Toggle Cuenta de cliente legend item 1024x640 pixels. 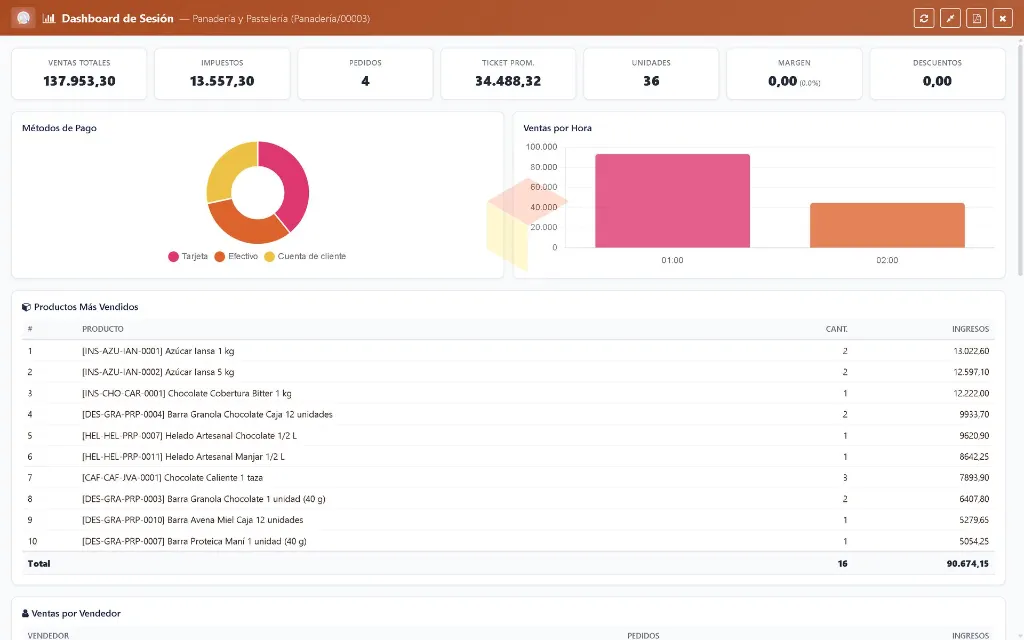[x=305, y=256]
